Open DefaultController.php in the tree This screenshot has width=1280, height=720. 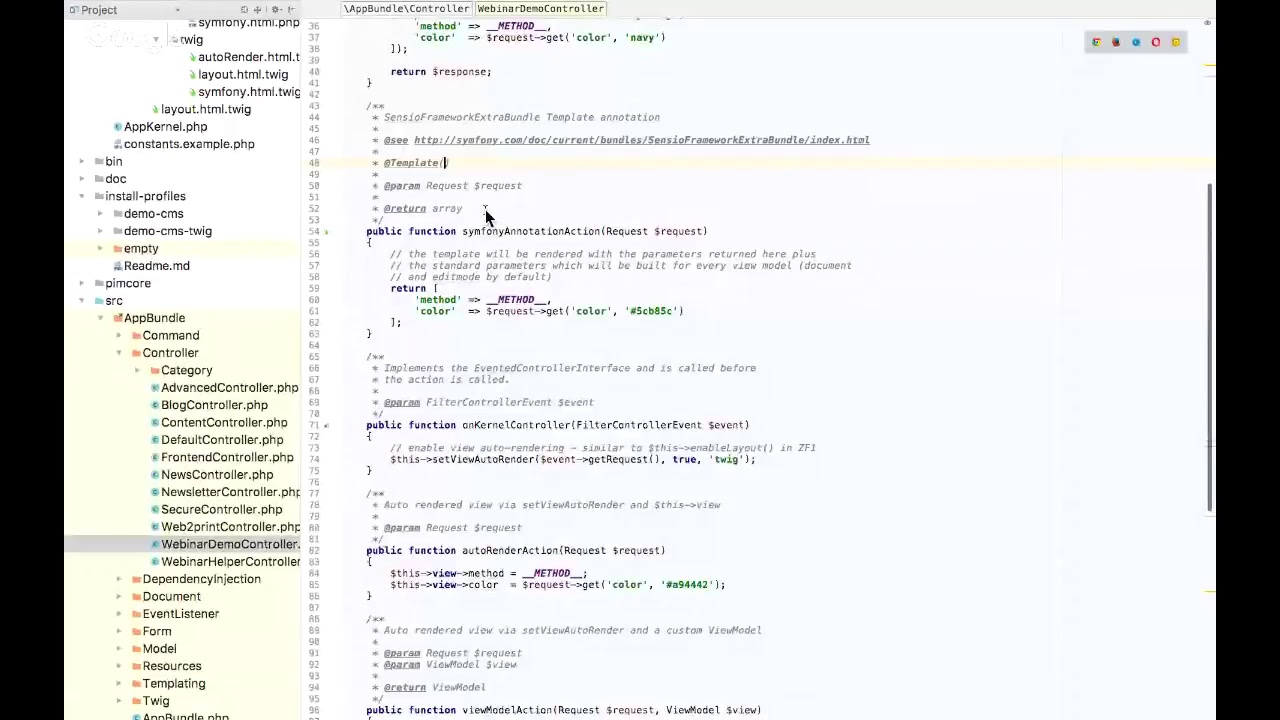click(x=222, y=440)
